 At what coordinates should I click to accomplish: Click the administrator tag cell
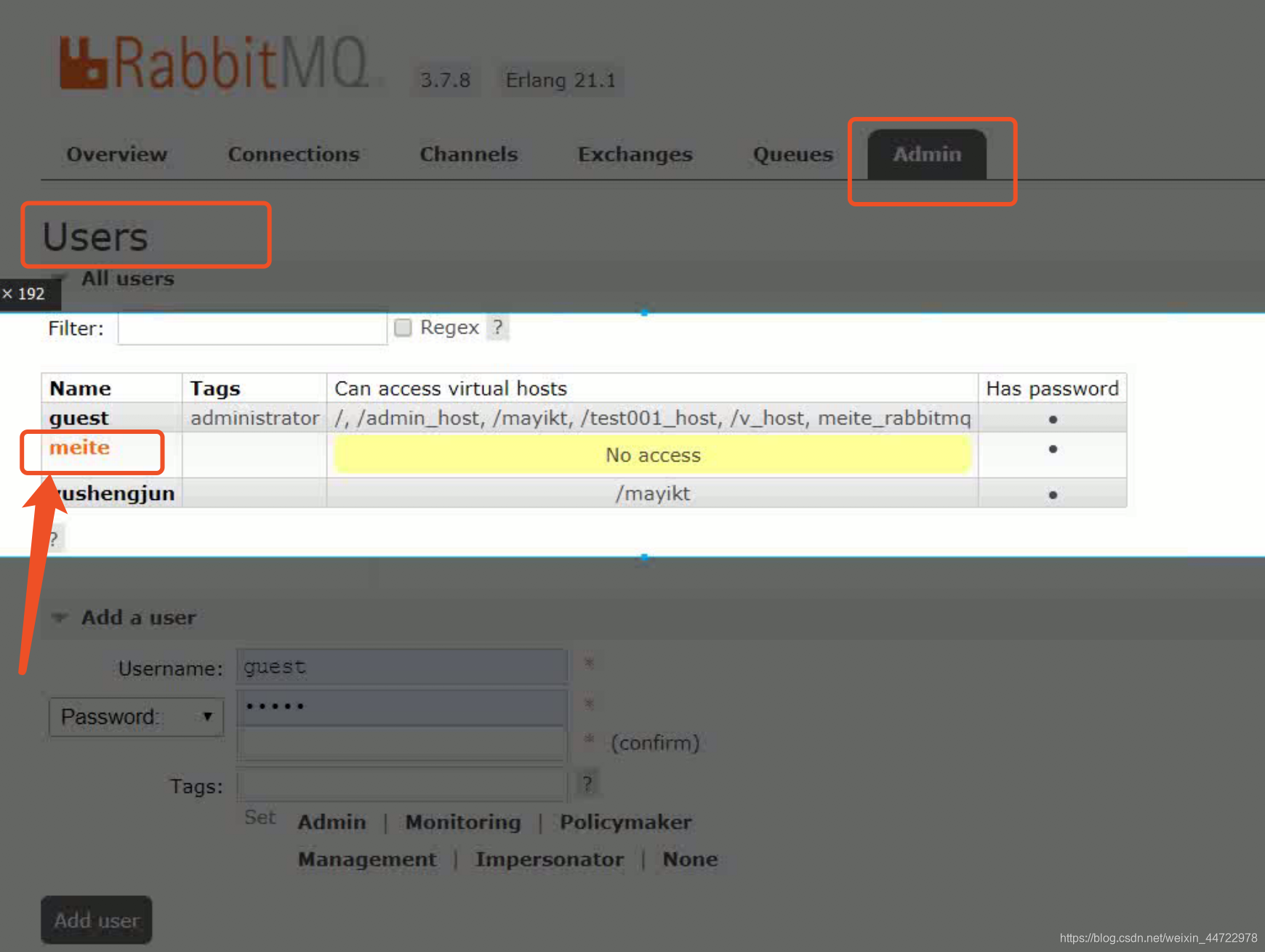pos(254,418)
